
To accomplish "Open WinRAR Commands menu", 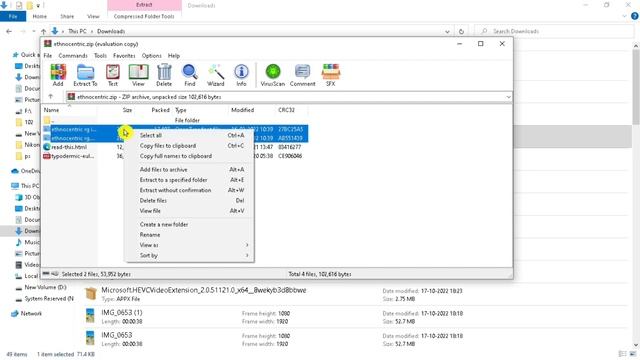I will pyautogui.click(x=73, y=56).
